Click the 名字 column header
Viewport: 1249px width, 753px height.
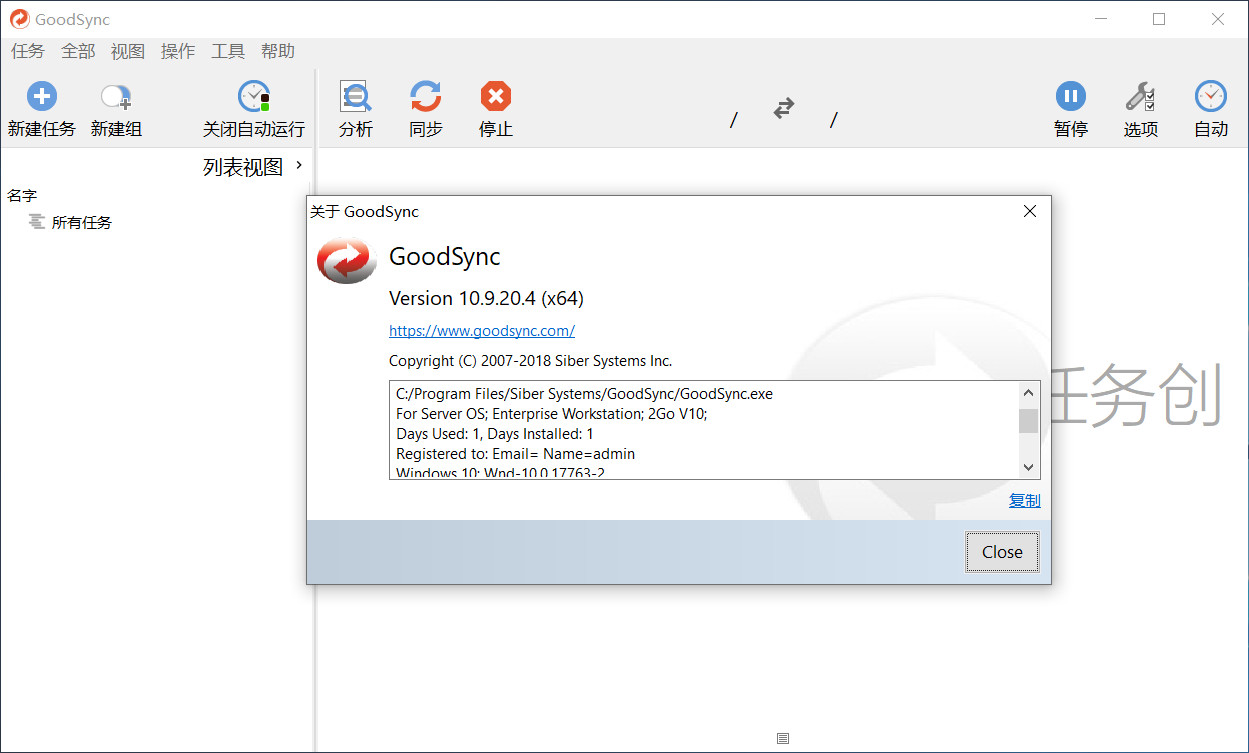point(22,195)
